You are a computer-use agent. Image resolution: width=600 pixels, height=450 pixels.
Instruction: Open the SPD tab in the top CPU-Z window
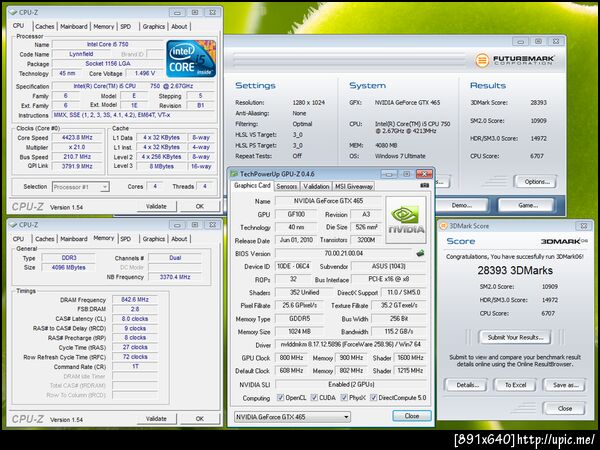click(x=126, y=26)
